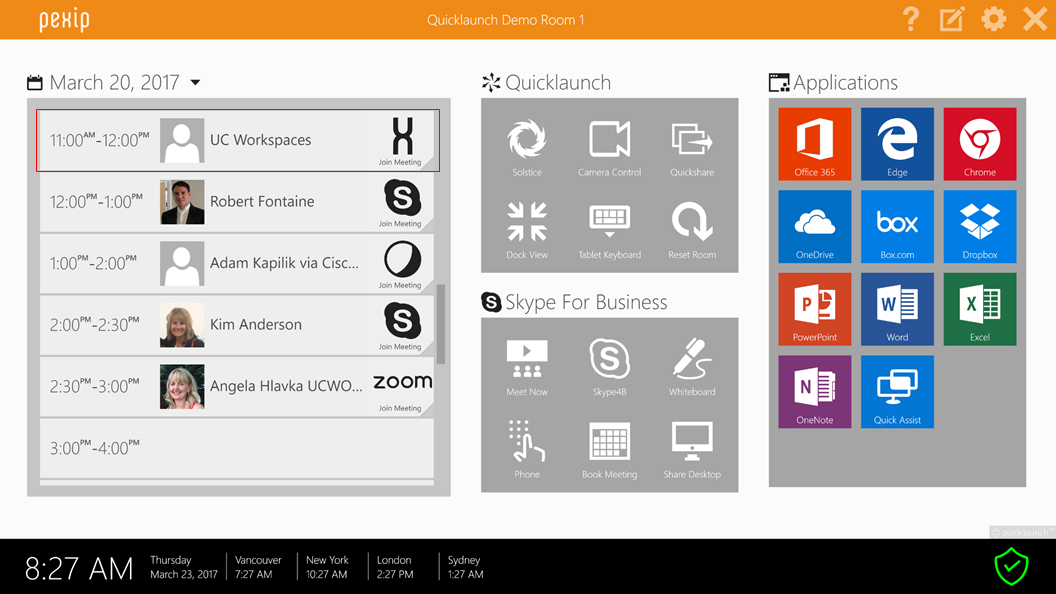Select the empty 3:00PM-4:00PM slot
The image size is (1056, 594).
pos(236,448)
